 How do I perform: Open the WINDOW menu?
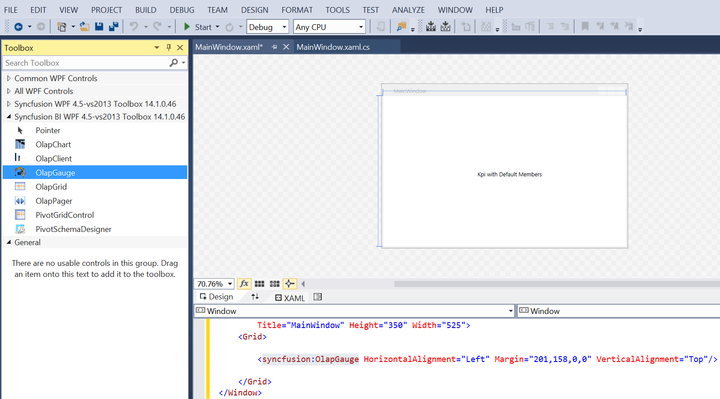(x=455, y=10)
